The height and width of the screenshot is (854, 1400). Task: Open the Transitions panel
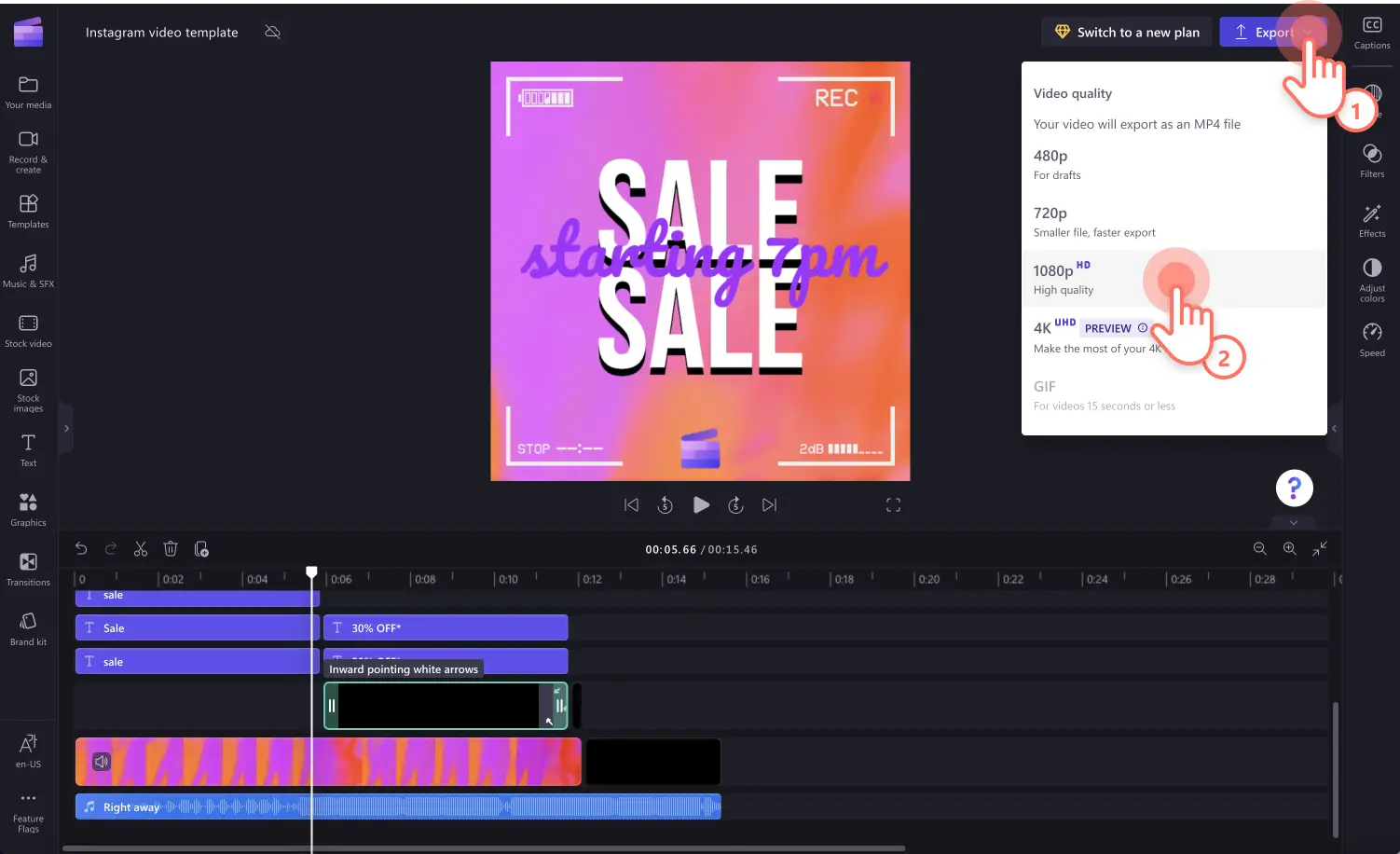tap(28, 570)
